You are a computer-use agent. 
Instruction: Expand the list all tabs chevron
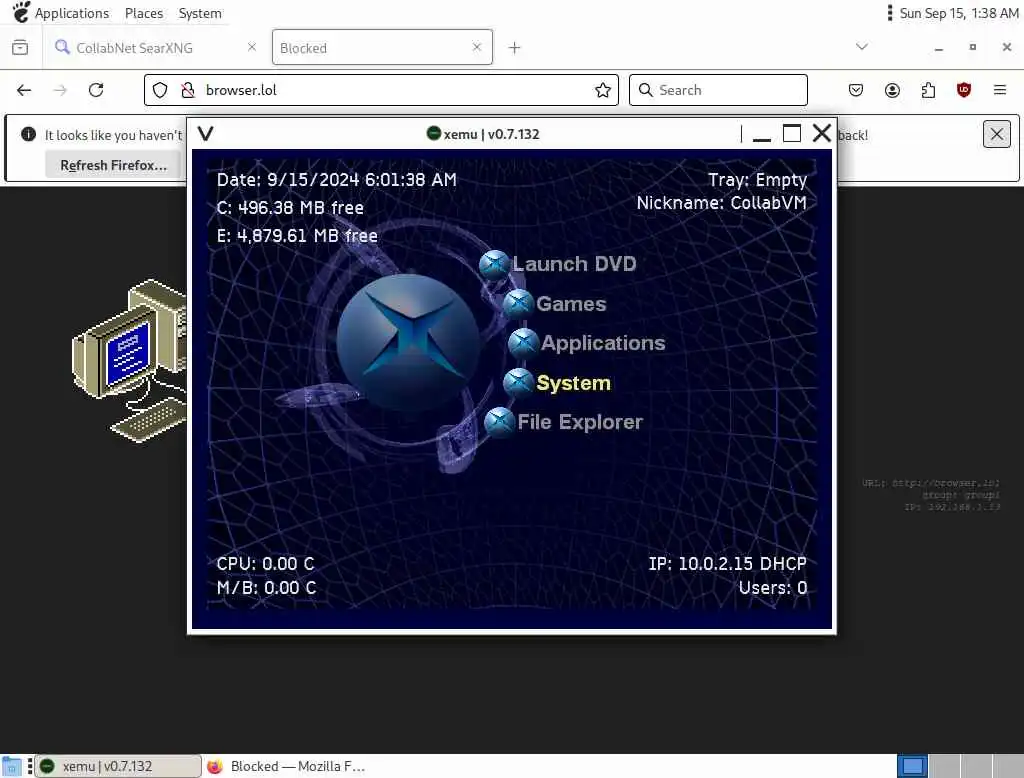862,47
